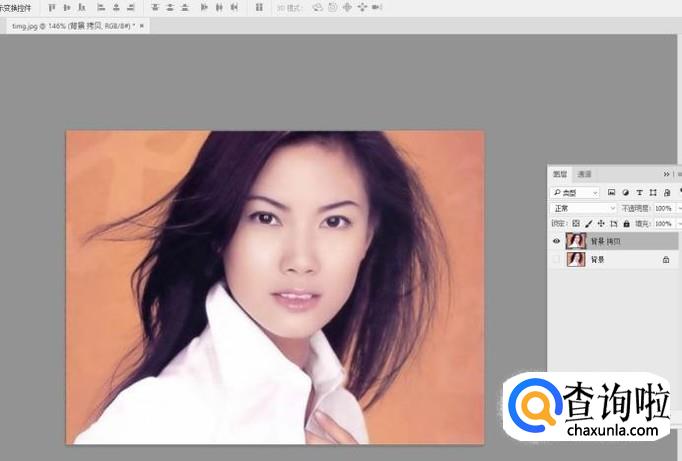Click the lock image pixels brush icon
Screen dimensions: 682x461
pyautogui.click(x=588, y=224)
